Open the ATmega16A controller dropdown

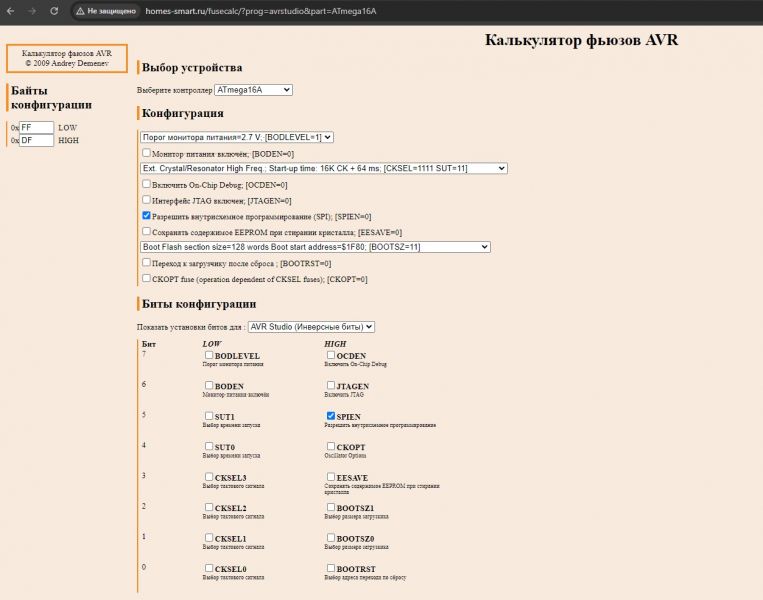click(254, 90)
